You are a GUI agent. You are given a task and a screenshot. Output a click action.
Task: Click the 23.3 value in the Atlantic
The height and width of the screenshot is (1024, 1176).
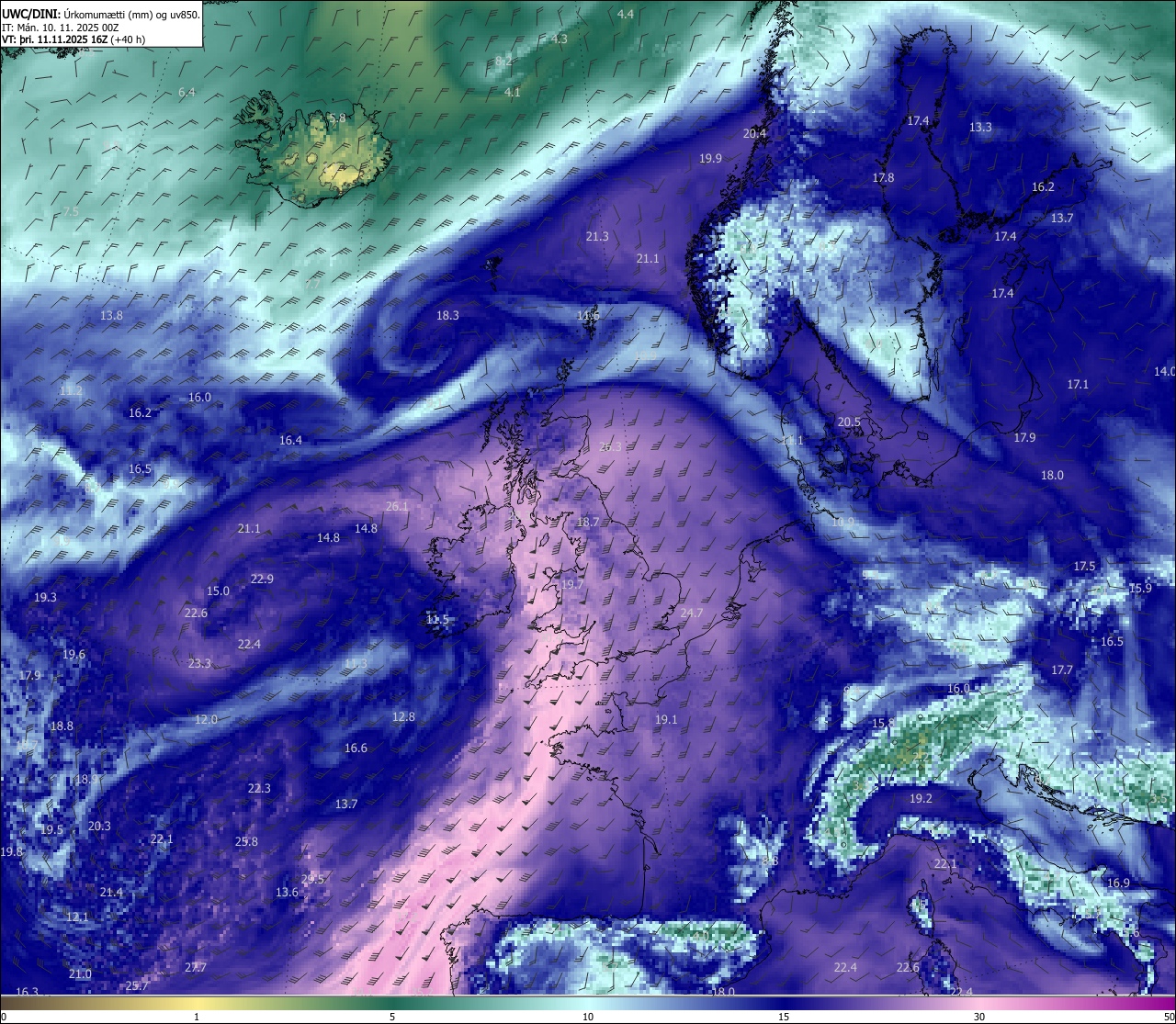(199, 663)
